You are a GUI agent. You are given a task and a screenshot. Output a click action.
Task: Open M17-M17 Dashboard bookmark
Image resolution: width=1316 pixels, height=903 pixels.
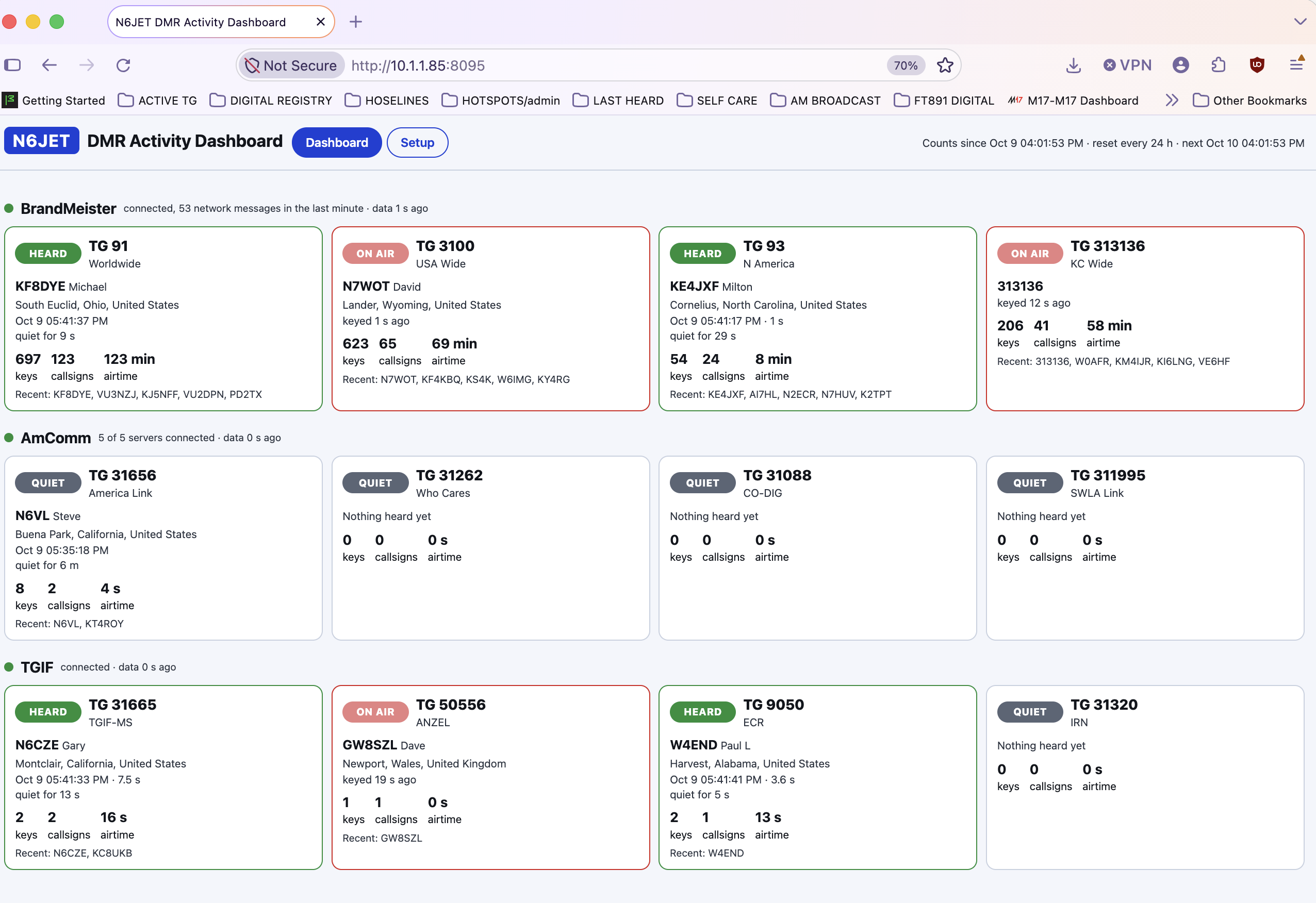(x=1073, y=101)
